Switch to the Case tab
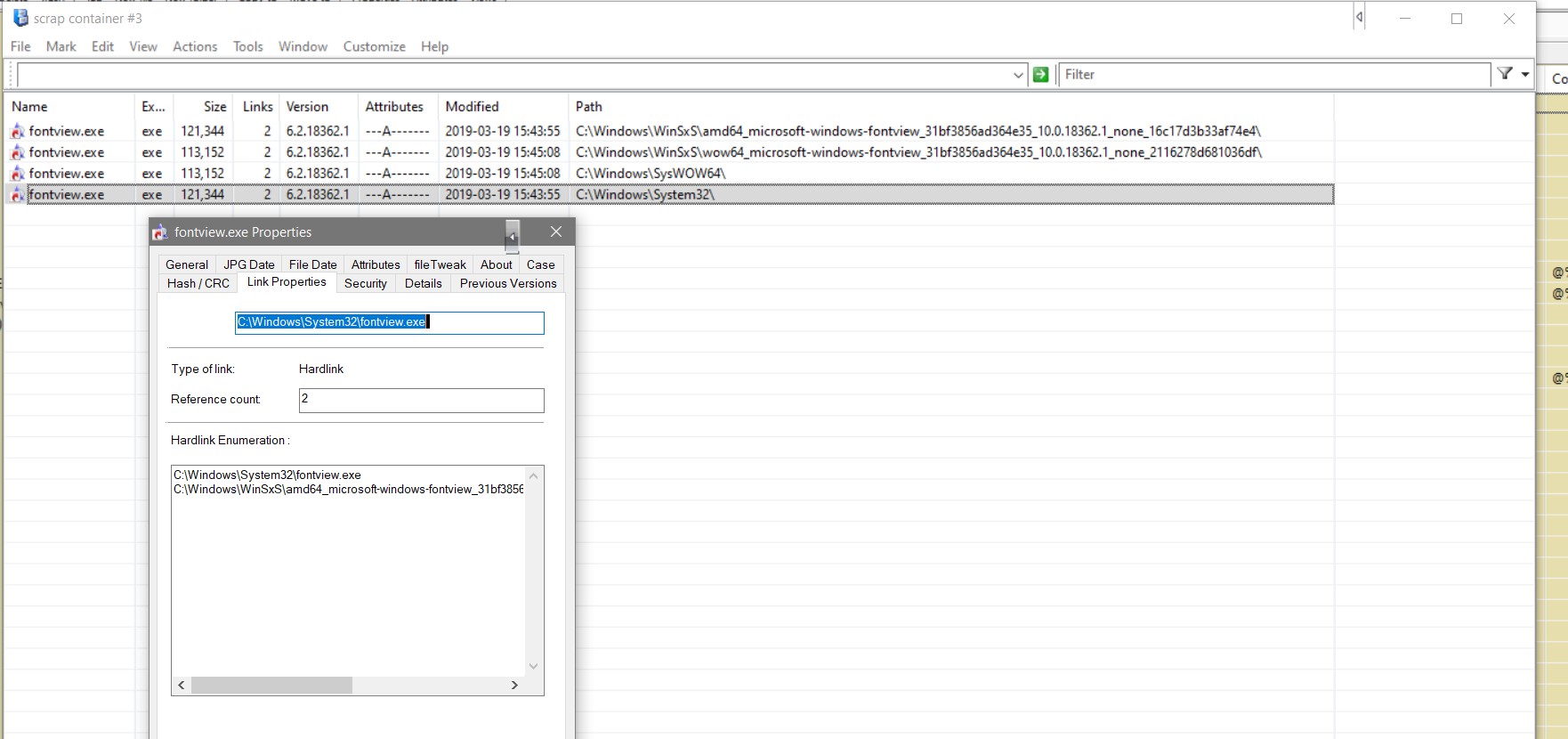 (x=541, y=264)
